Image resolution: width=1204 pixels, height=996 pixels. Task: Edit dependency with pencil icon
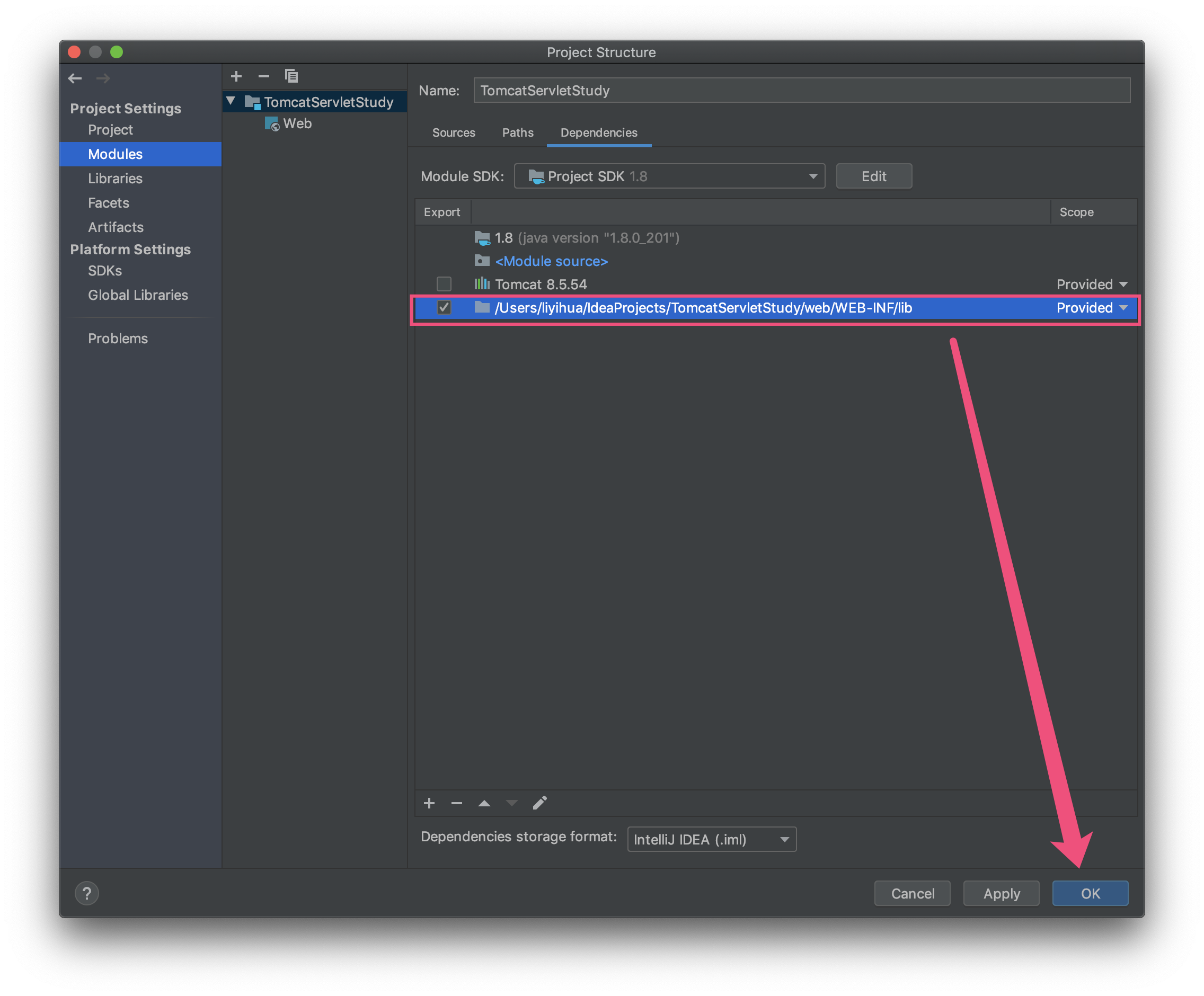tap(539, 803)
